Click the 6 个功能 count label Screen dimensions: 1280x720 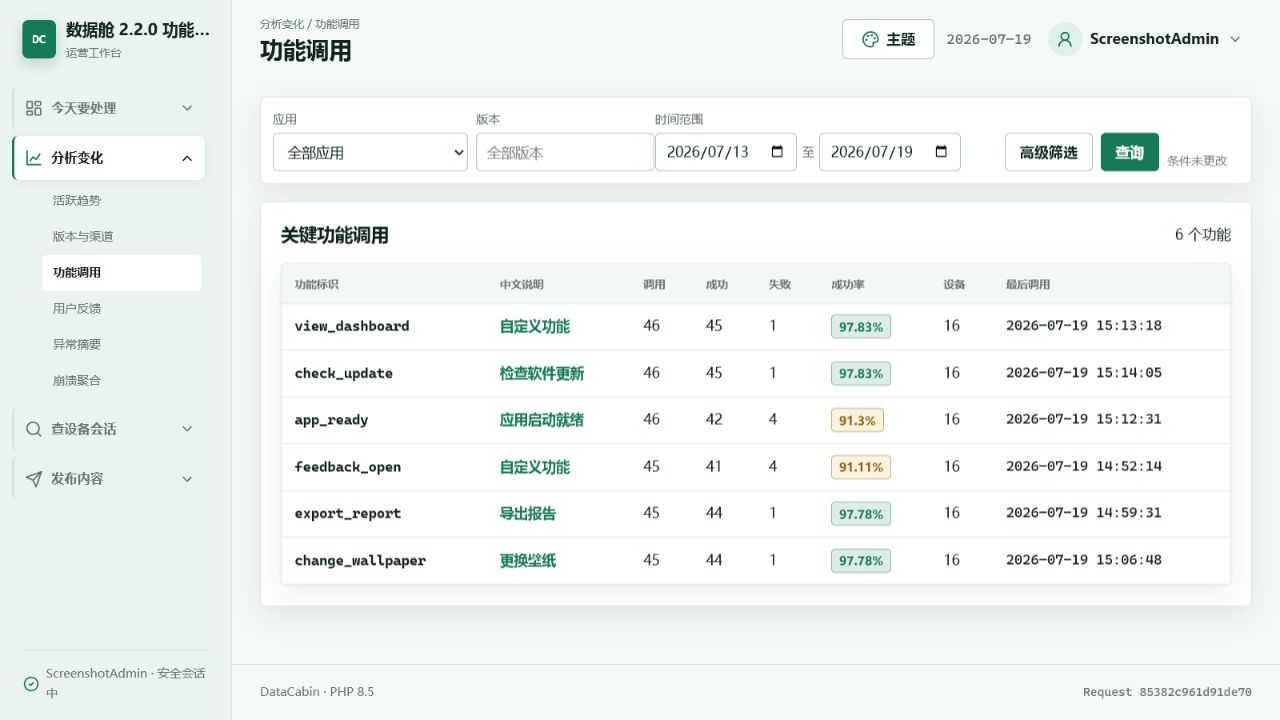click(x=1203, y=235)
